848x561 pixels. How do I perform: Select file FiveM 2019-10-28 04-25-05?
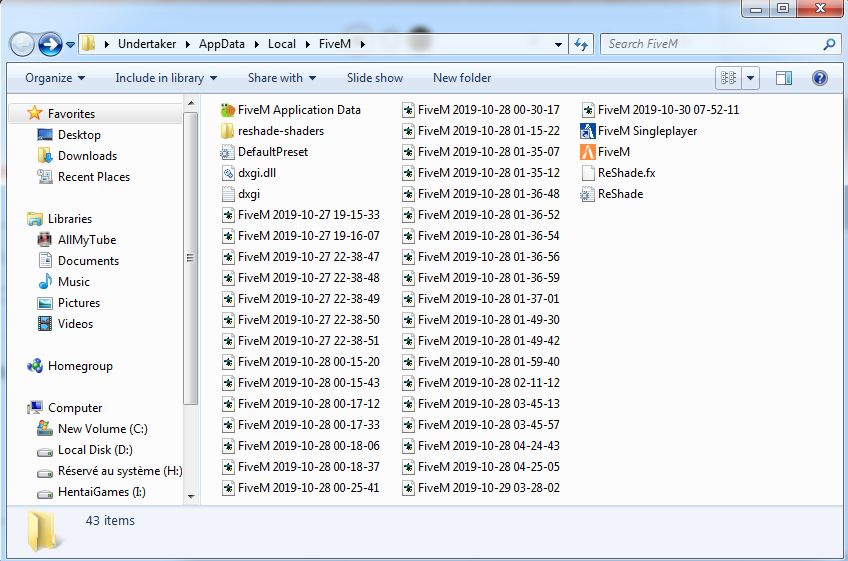pyautogui.click(x=481, y=467)
